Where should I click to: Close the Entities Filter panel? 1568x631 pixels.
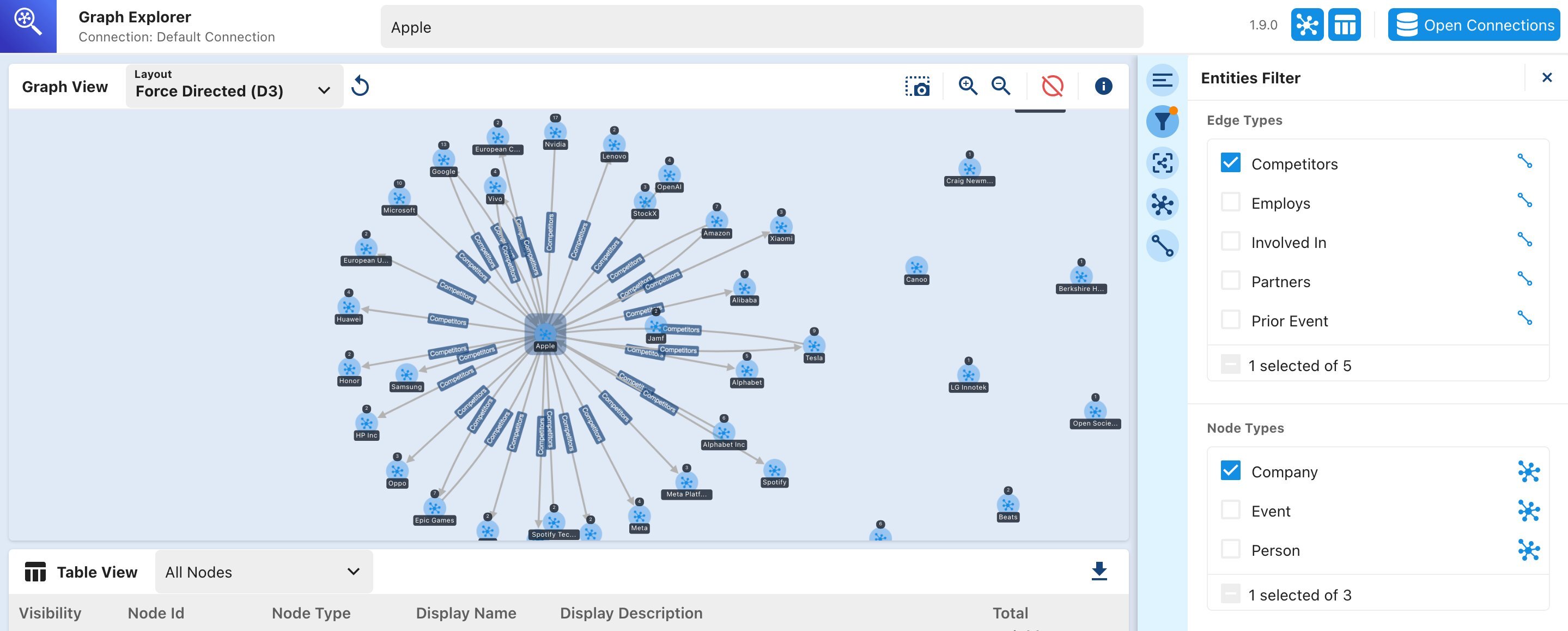[x=1547, y=77]
